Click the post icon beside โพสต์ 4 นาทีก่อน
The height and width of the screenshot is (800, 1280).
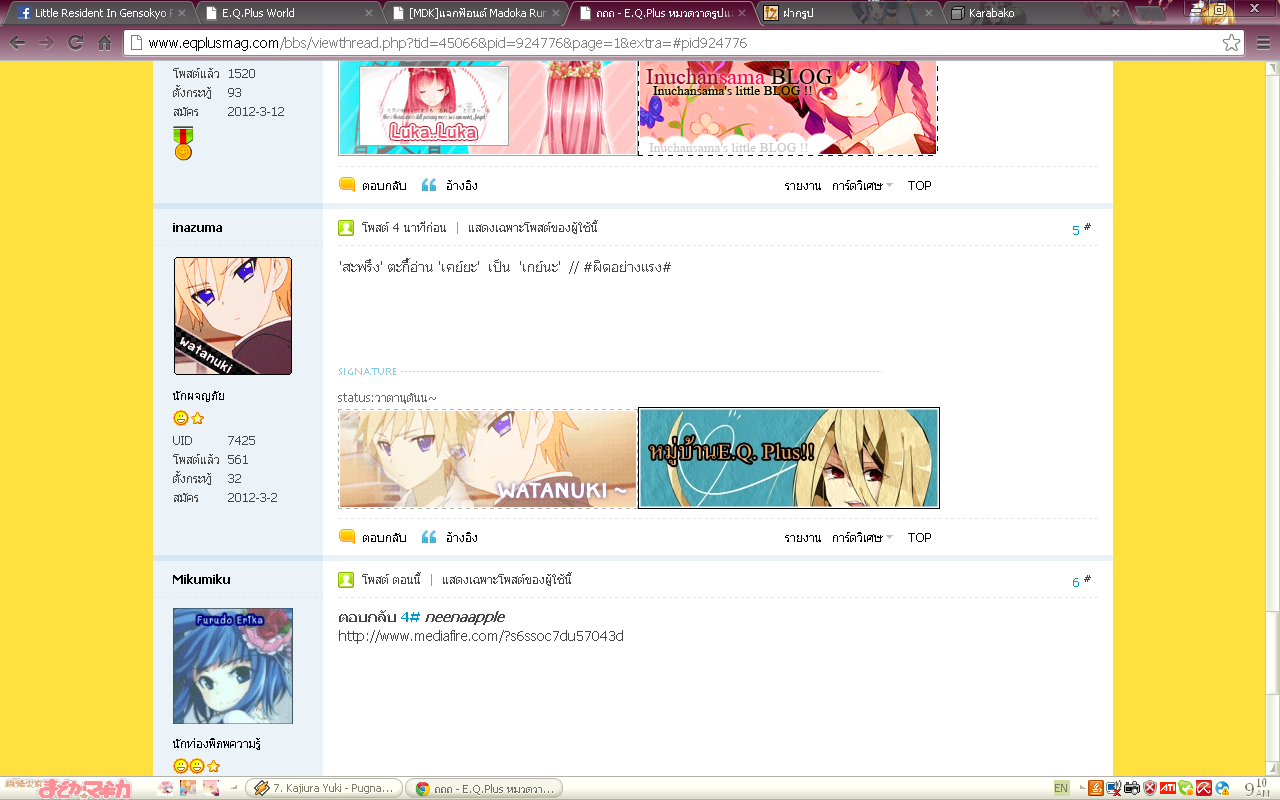click(346, 228)
